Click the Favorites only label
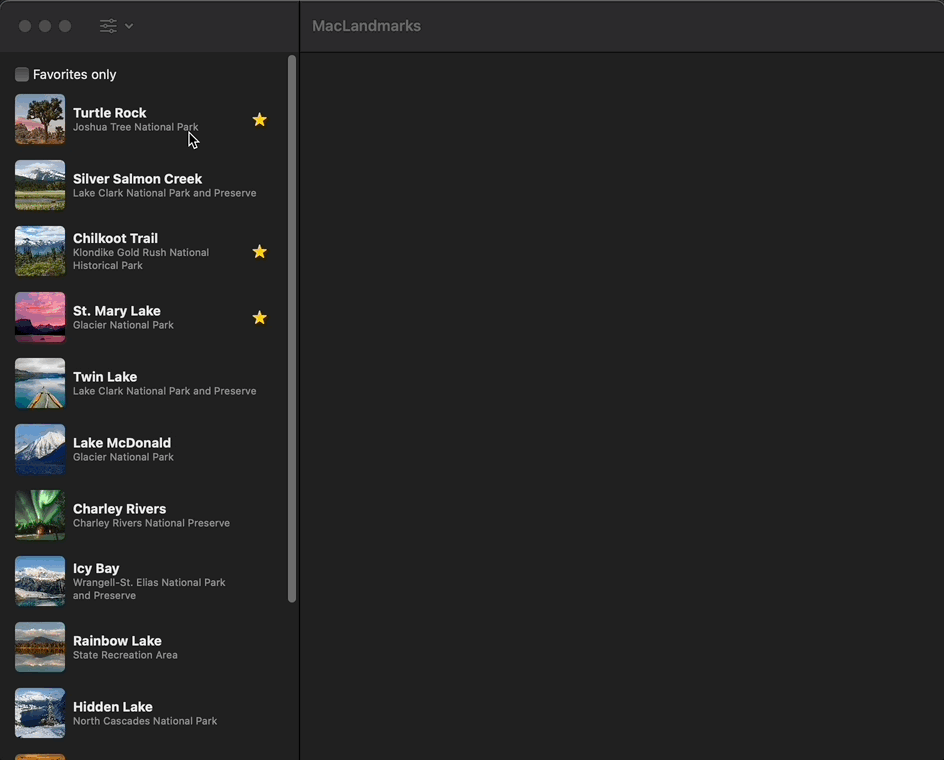This screenshot has height=760, width=944. tap(75, 75)
